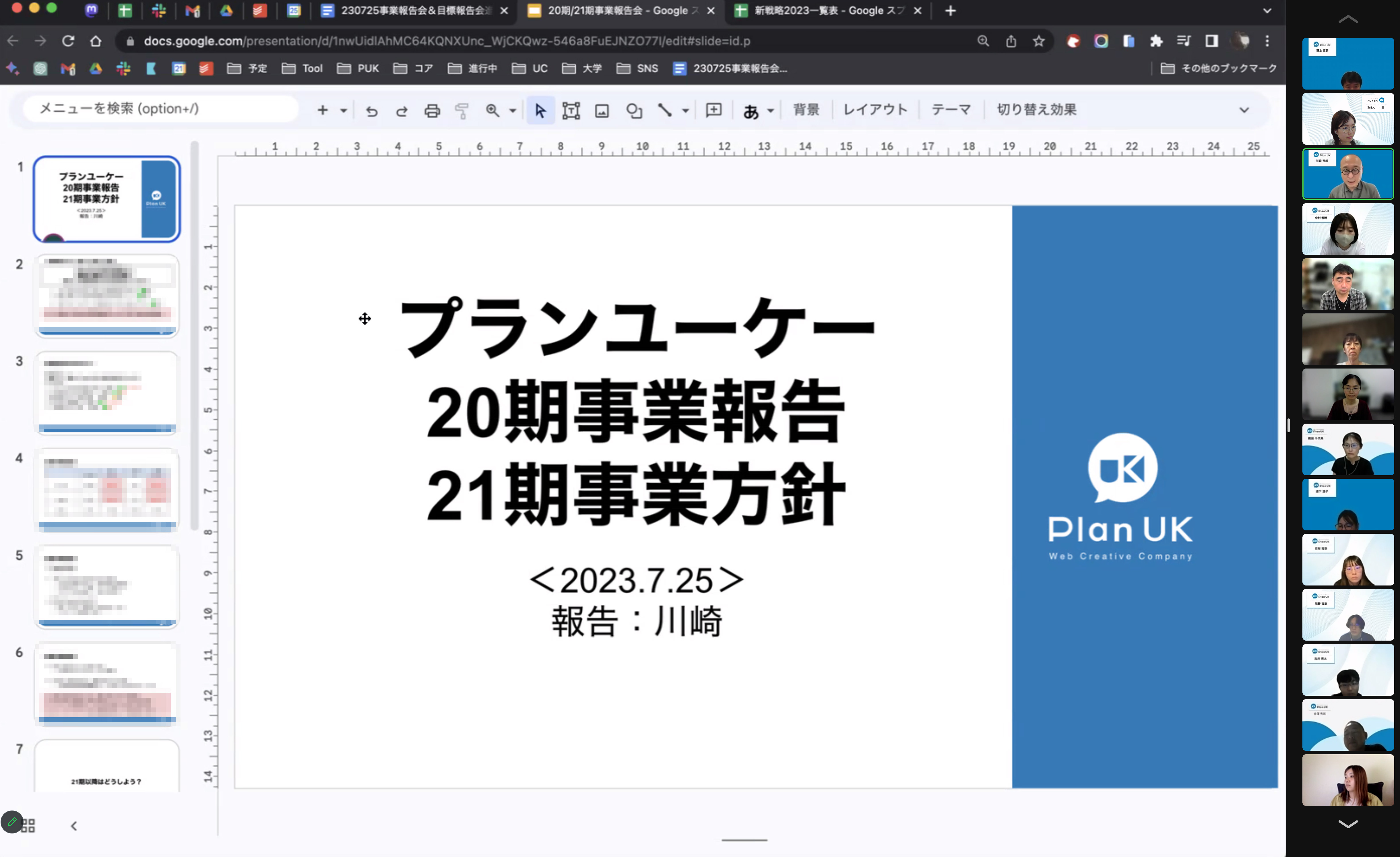Click the メニューを検索 search field

tap(160, 108)
